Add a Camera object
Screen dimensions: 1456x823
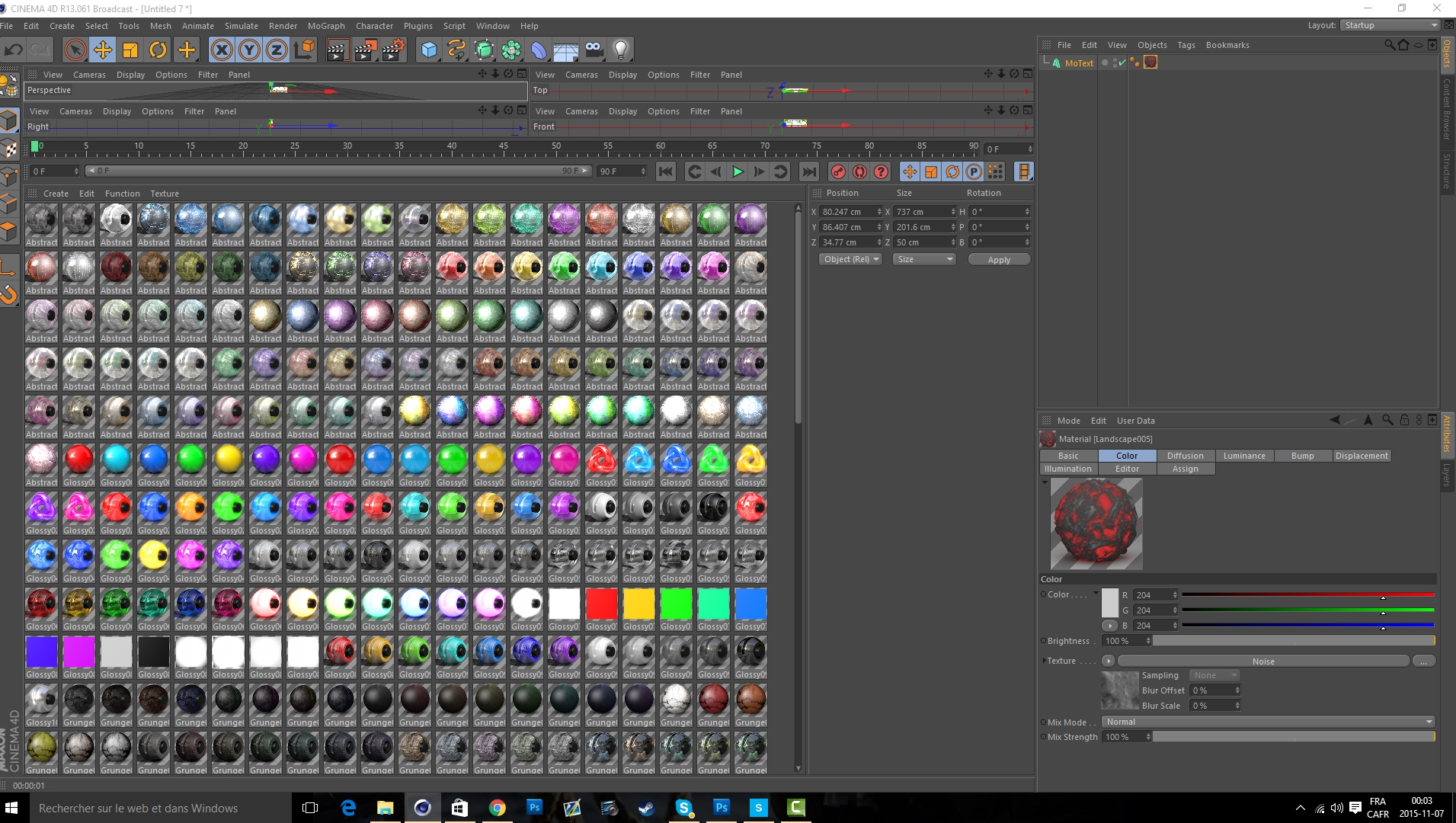[x=594, y=50]
